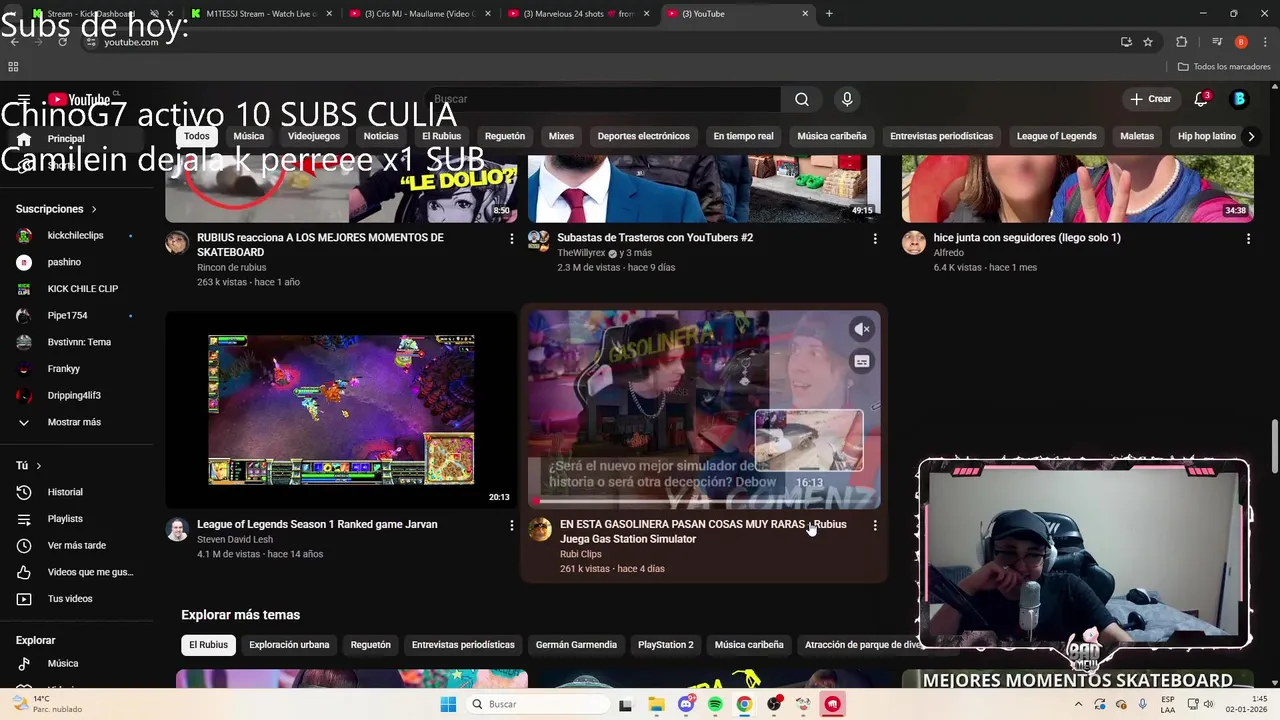Open YouTube notifications bell

pos(1202,99)
